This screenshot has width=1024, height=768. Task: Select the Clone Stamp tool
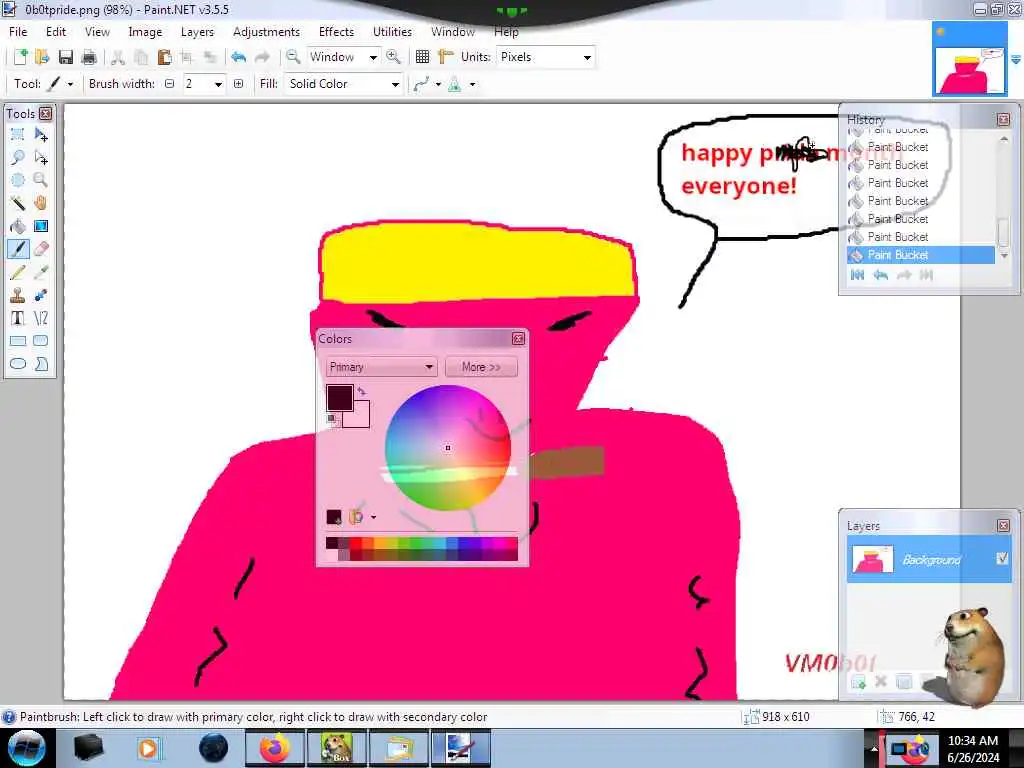(18, 295)
